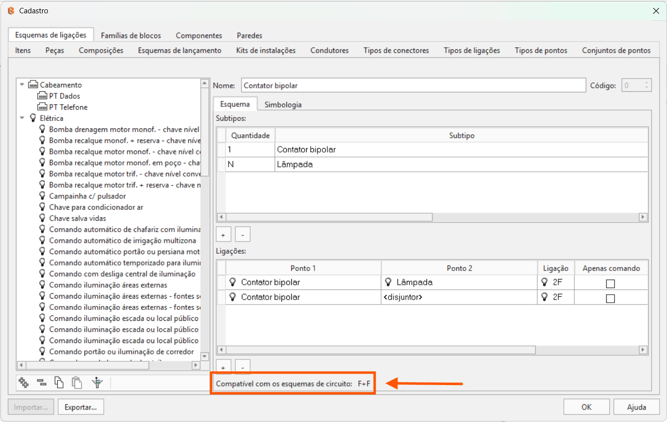Viewport: 667px width, 422px height.
Task: Check Apenas comando for the Lâmpada connection
Action: tap(610, 283)
